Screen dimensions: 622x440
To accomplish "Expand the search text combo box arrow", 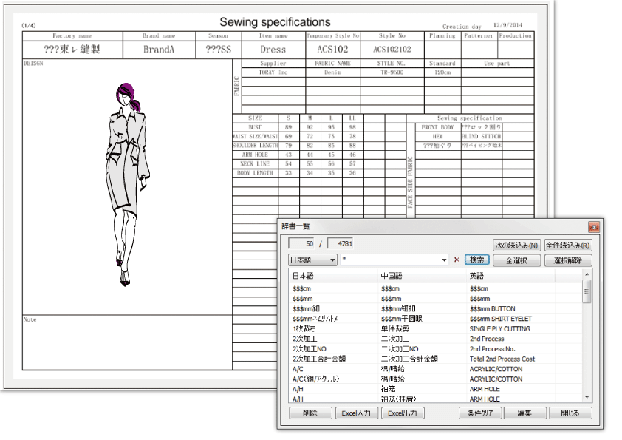I will click(445, 260).
